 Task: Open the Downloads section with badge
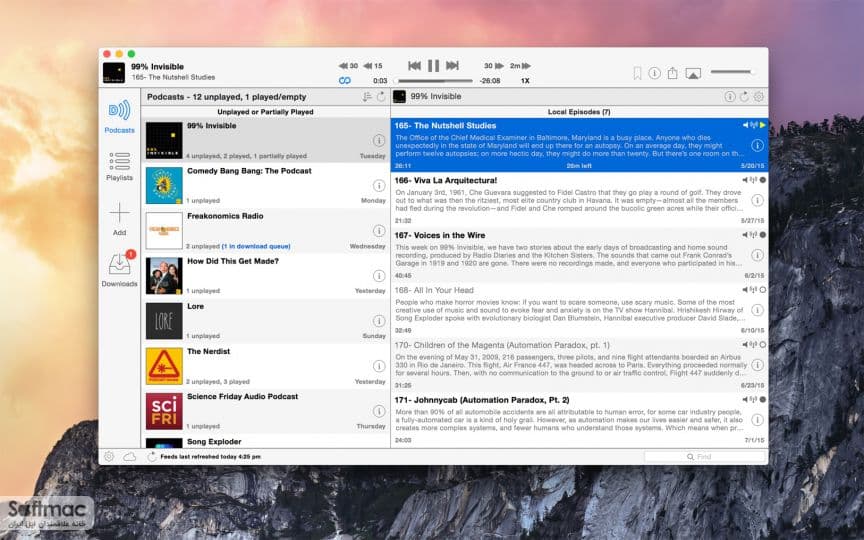[x=120, y=269]
